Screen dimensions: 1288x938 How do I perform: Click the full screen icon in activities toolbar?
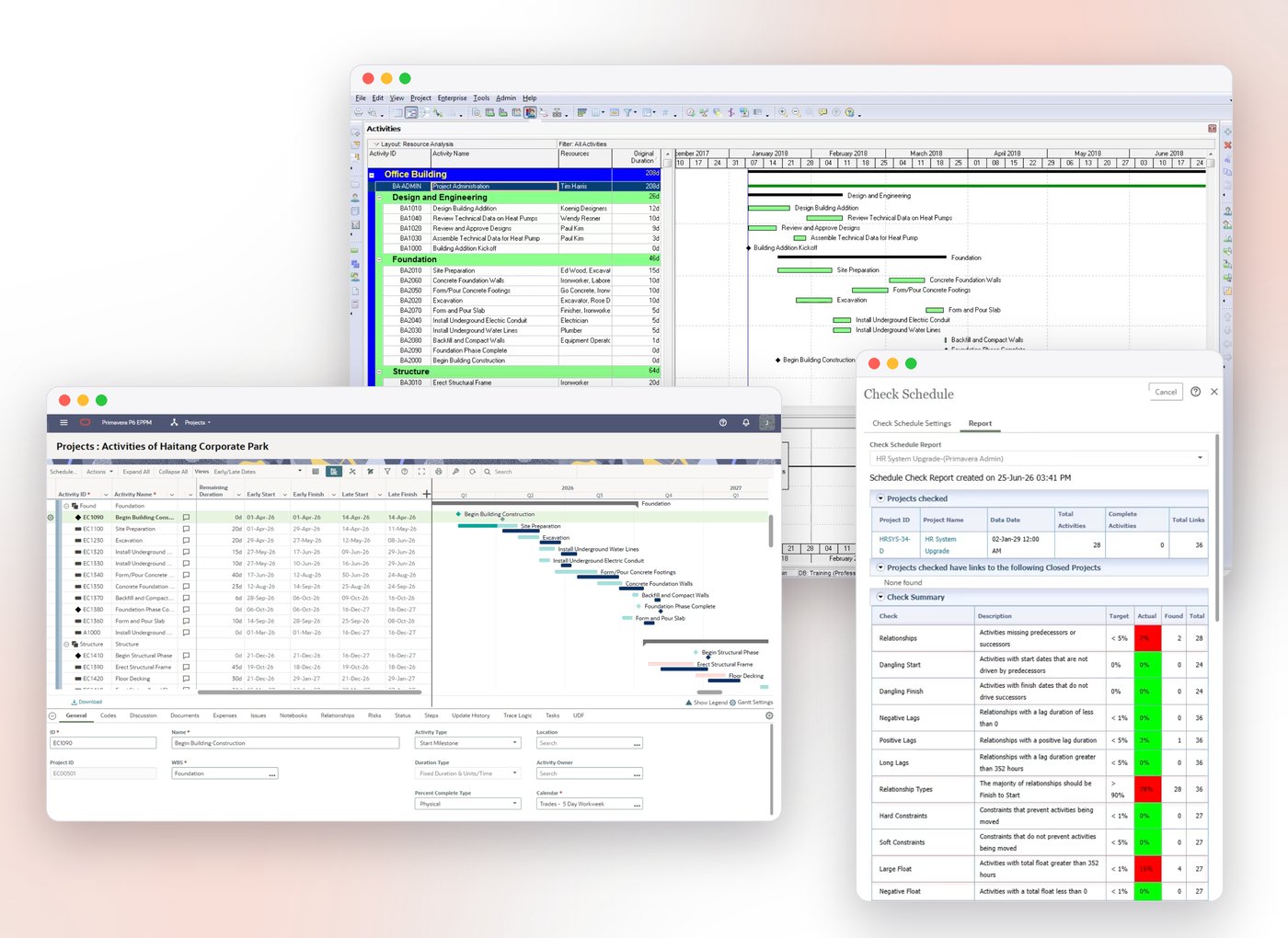pos(421,472)
